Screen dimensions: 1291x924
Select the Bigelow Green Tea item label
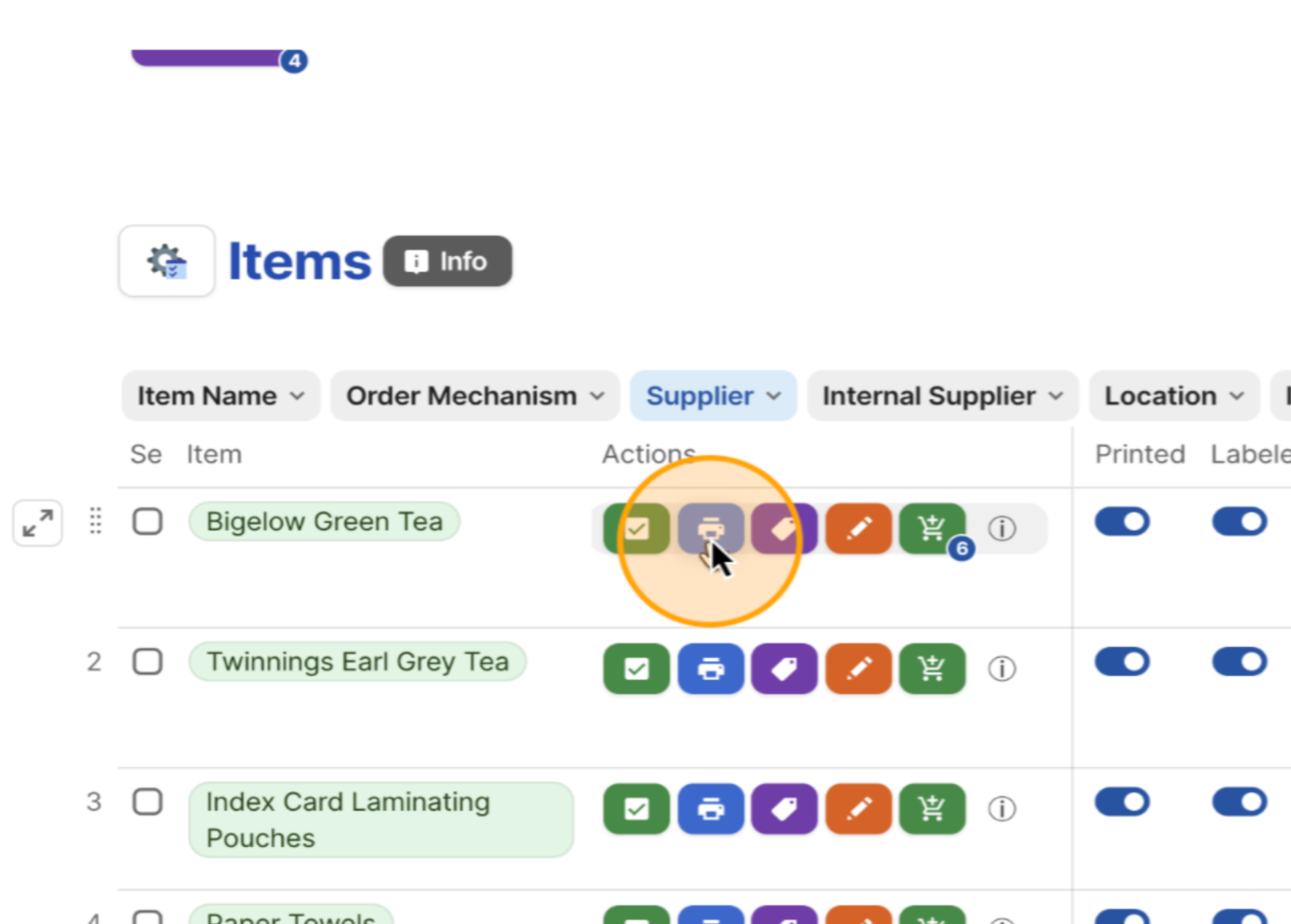[x=324, y=521]
